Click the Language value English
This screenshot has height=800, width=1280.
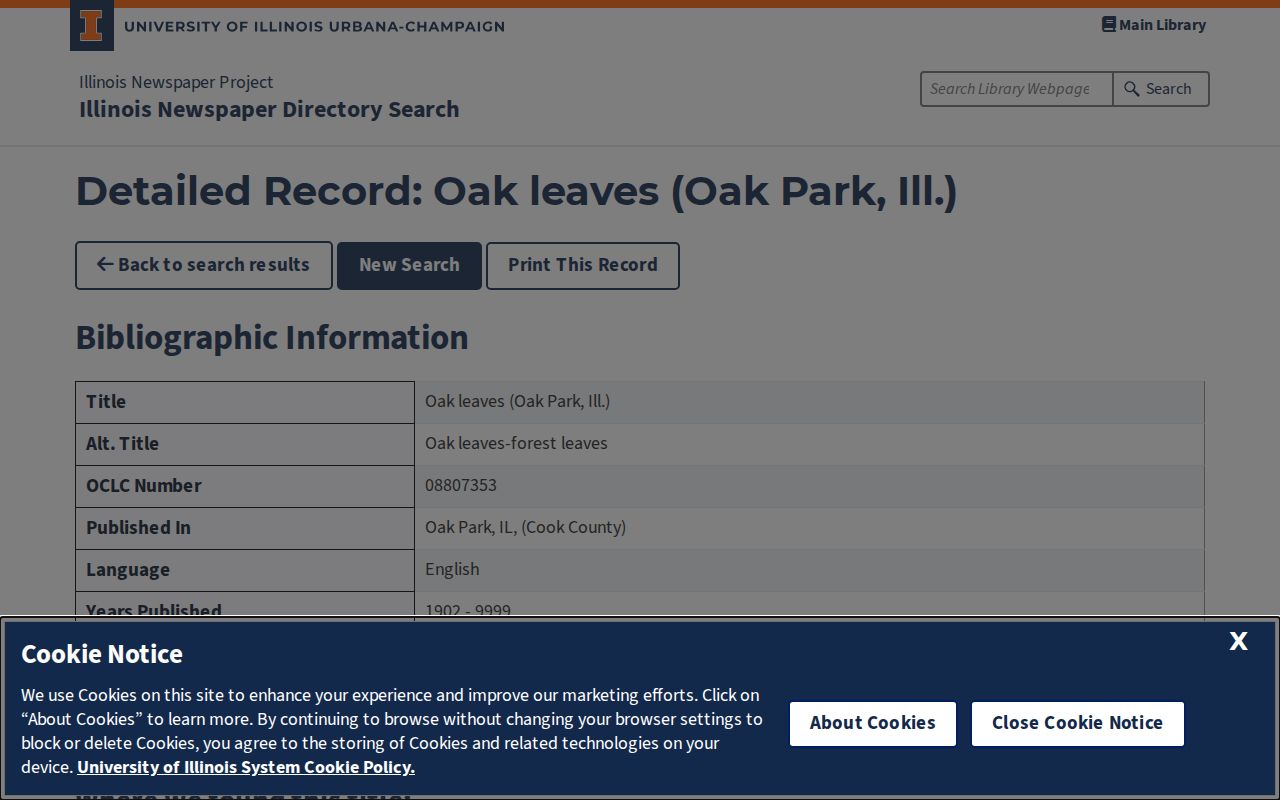pos(452,570)
